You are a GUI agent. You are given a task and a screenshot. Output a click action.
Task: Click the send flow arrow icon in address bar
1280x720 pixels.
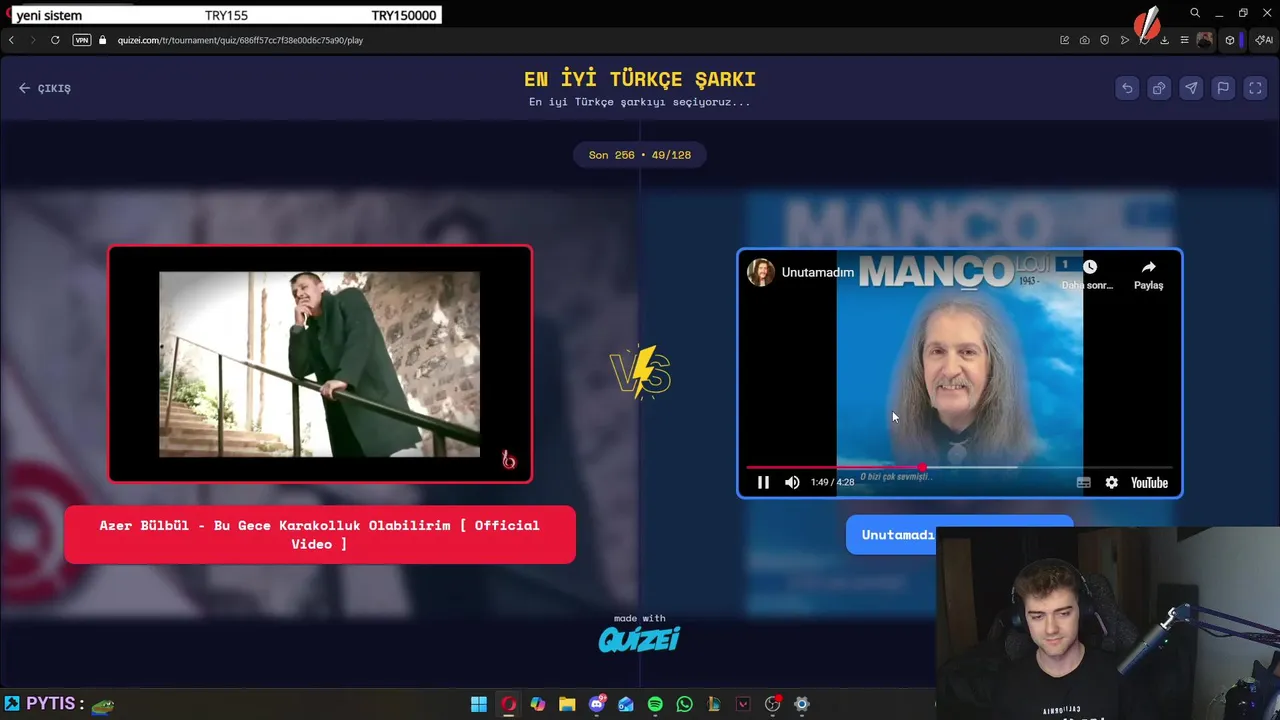[1125, 40]
